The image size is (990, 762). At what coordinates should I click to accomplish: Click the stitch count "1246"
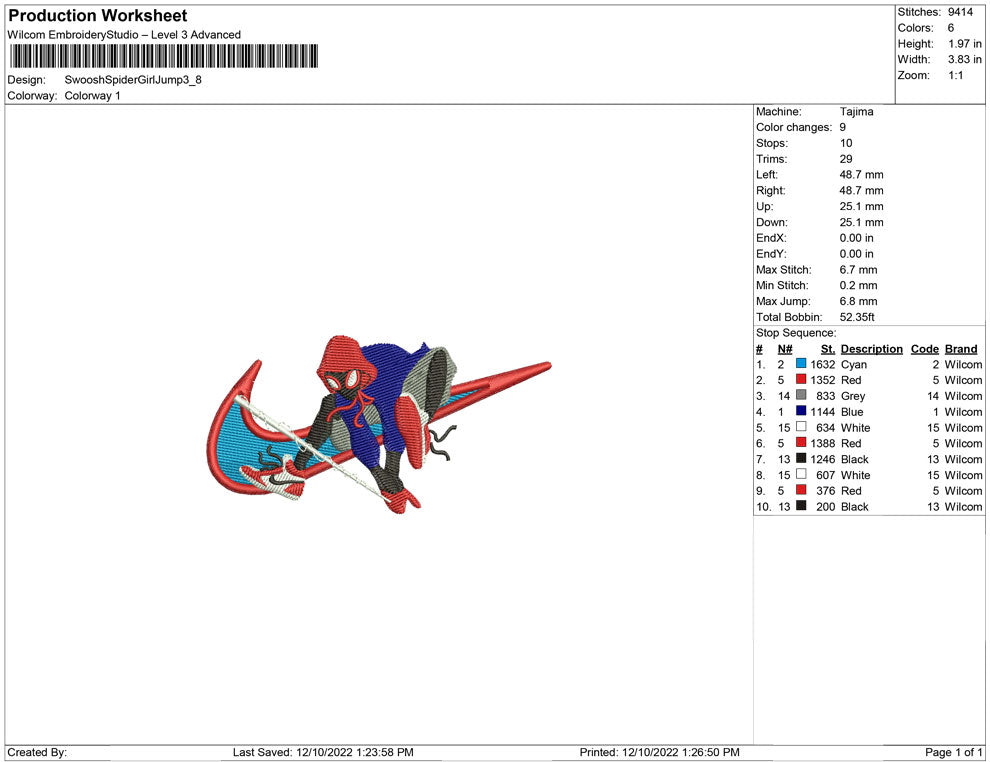click(x=823, y=459)
